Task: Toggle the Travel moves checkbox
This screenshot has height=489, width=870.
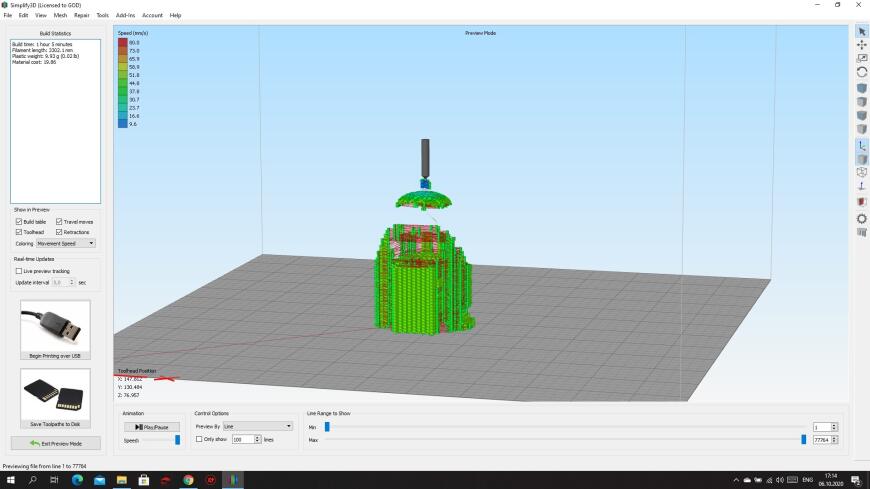Action: [x=59, y=221]
